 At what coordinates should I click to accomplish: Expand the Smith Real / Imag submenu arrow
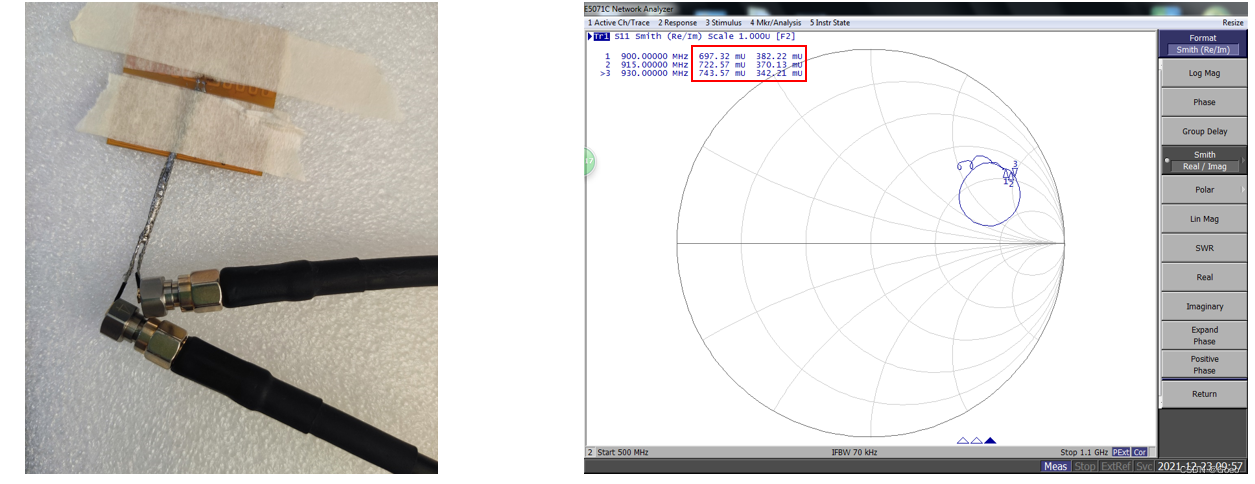pos(1243,161)
